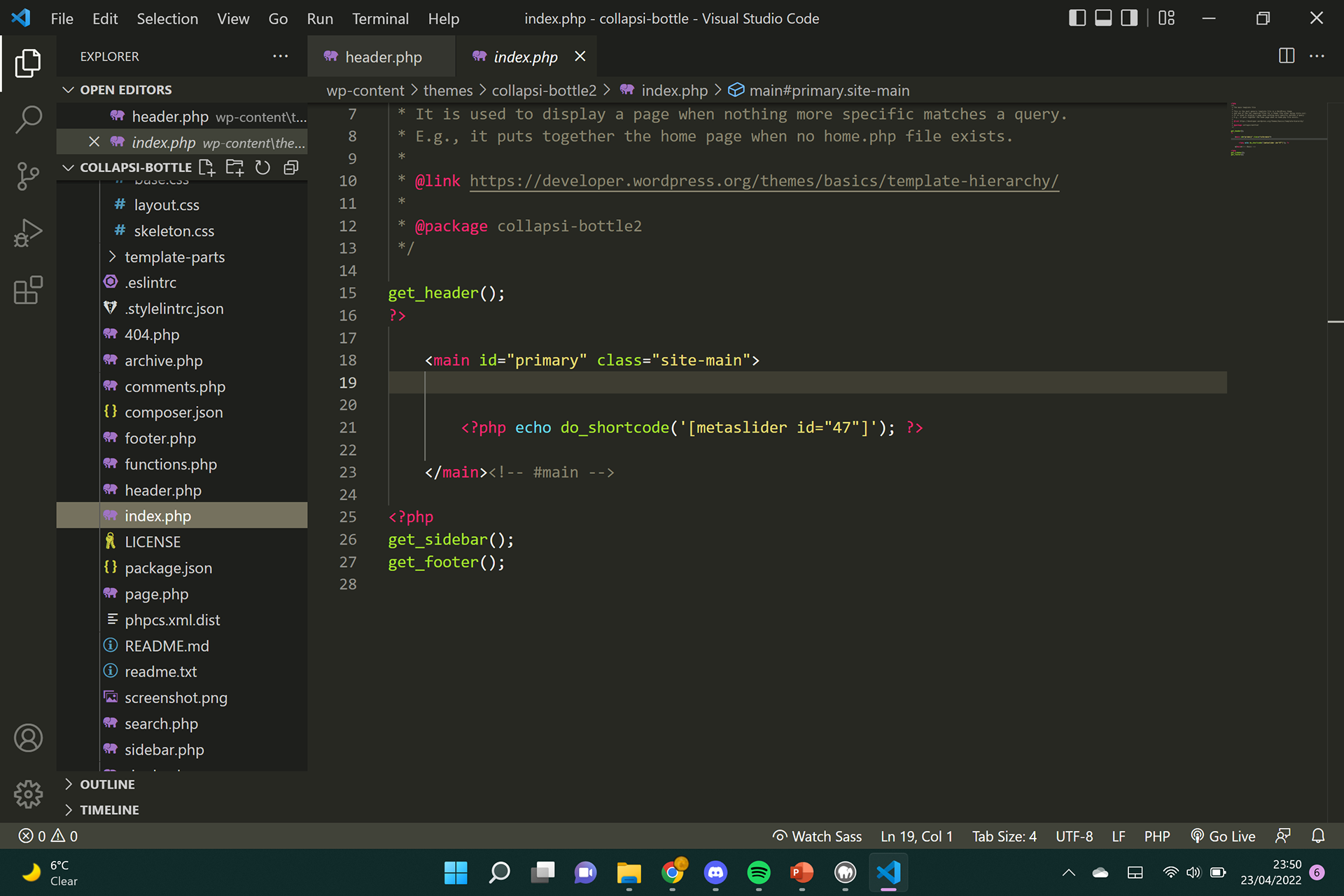
Task: Toggle Watch Sass in status bar
Action: tap(817, 836)
